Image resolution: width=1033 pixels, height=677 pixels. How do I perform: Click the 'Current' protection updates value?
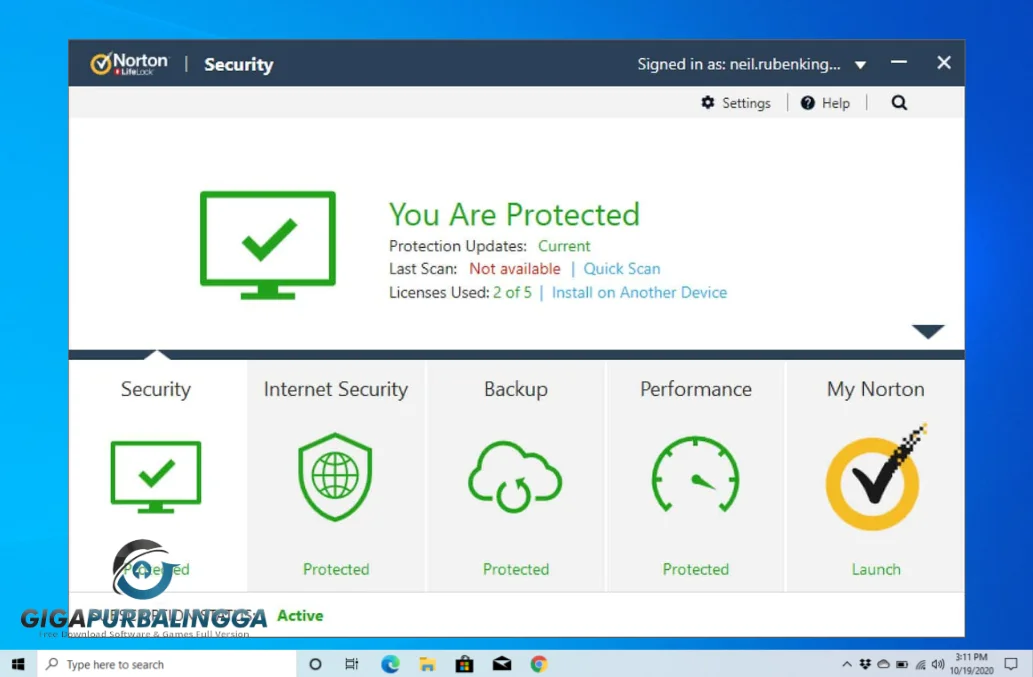point(564,246)
